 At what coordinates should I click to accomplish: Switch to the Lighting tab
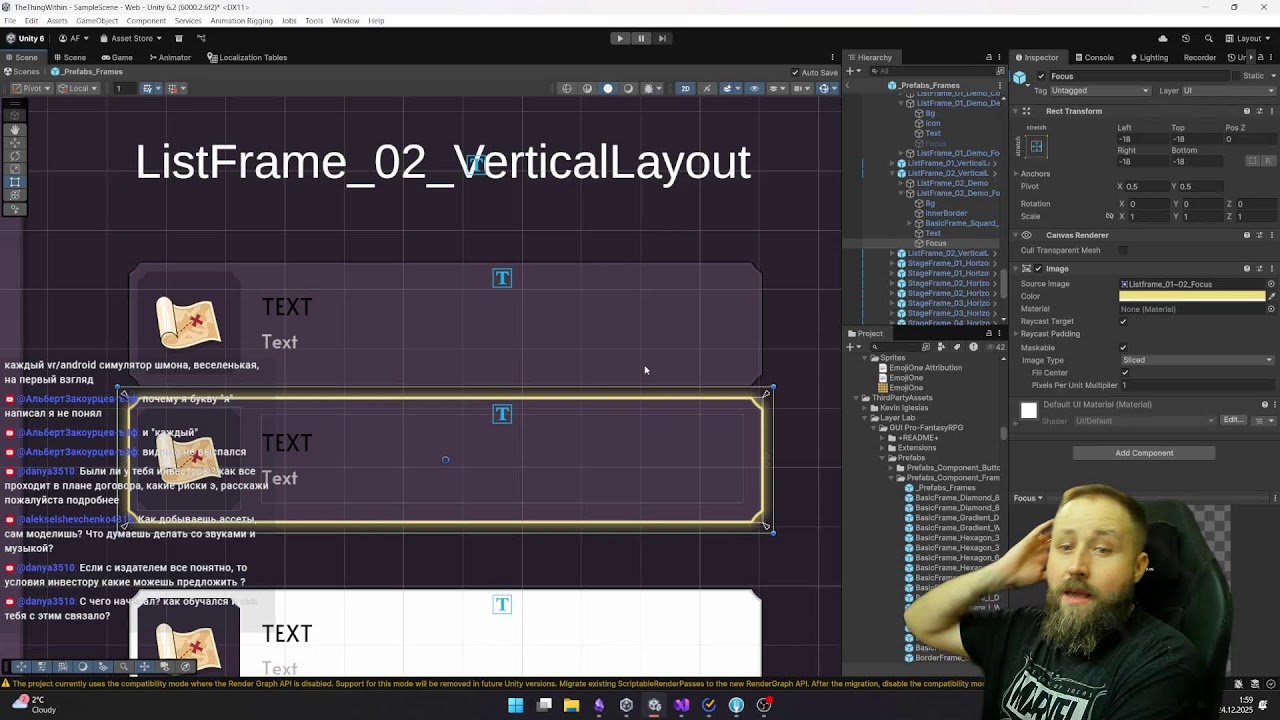[1147, 57]
